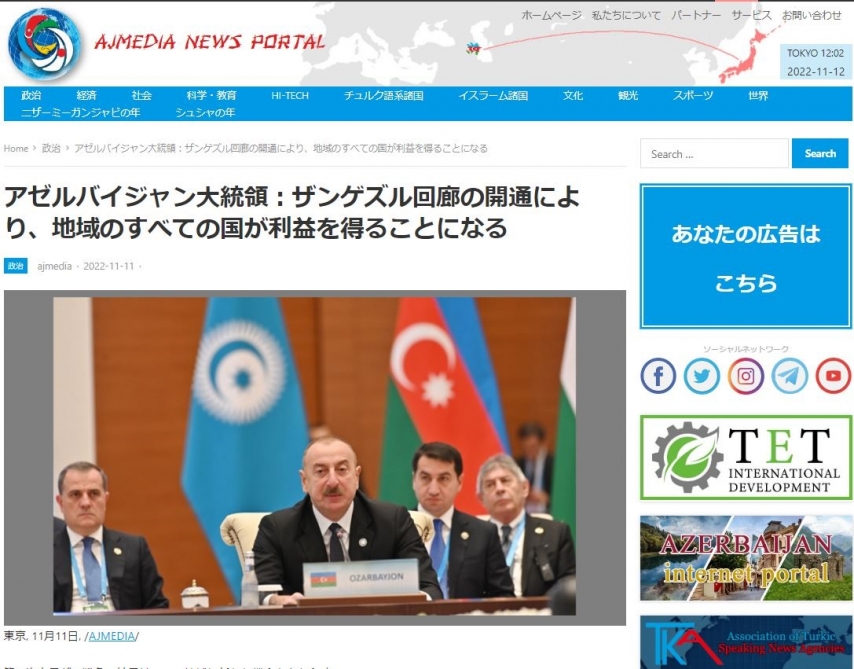This screenshot has height=669, width=854.
Task: Open the Telegram social icon
Action: (790, 376)
